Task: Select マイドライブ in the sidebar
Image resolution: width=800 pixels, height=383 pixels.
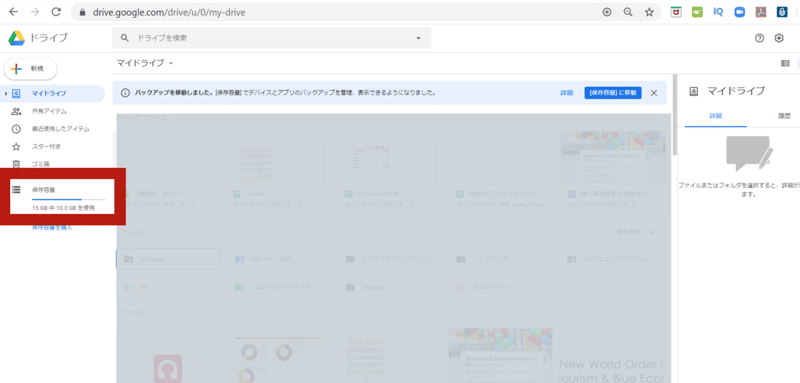Action: (x=53, y=93)
